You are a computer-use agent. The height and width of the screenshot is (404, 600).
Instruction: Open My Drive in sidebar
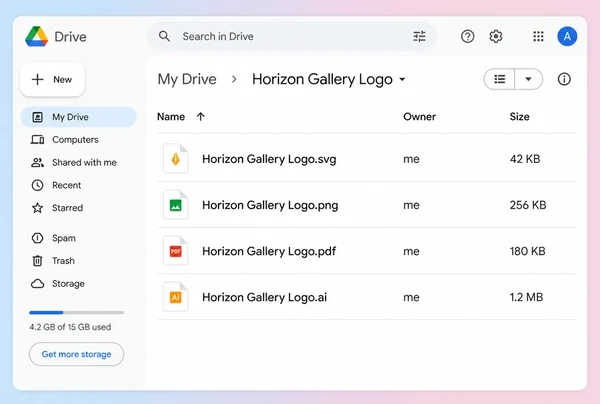(78, 117)
